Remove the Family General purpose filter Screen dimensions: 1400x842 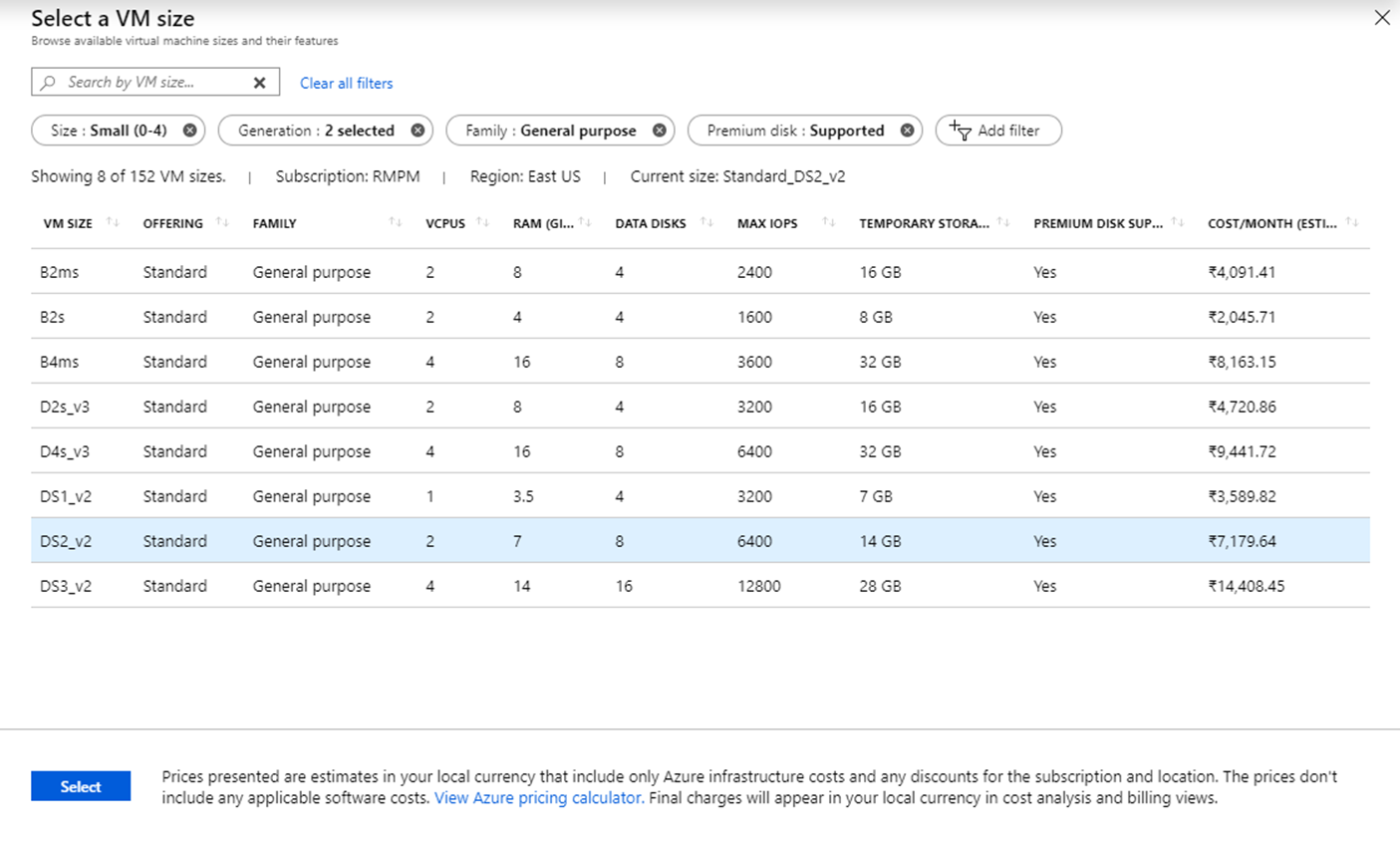pos(659,130)
